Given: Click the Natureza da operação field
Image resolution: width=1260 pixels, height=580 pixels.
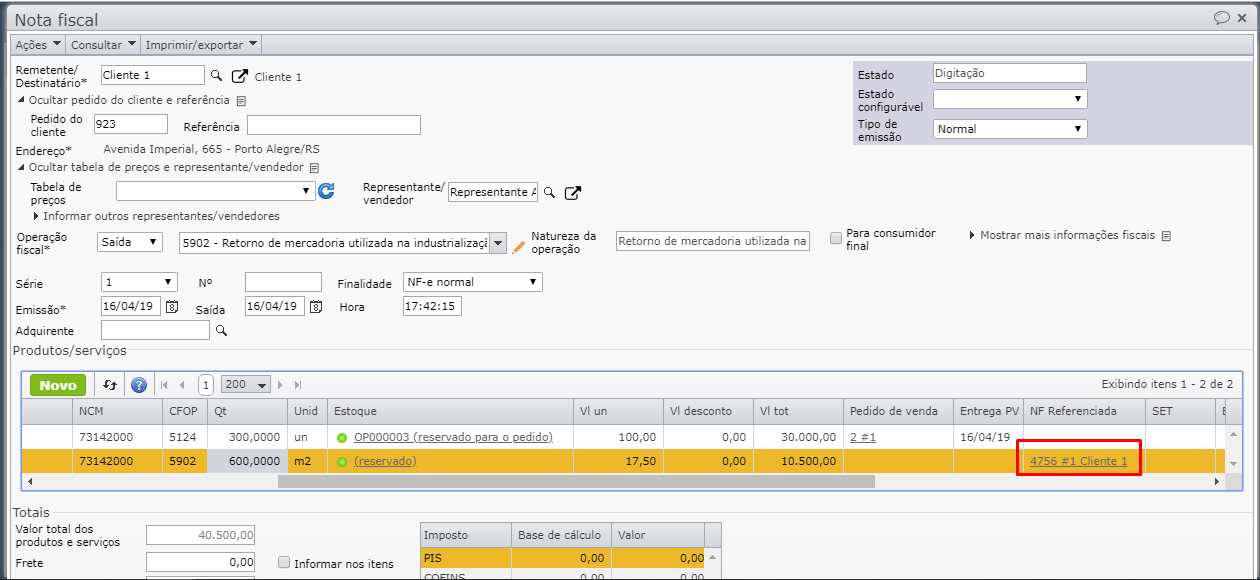Looking at the screenshot, I should (x=713, y=241).
